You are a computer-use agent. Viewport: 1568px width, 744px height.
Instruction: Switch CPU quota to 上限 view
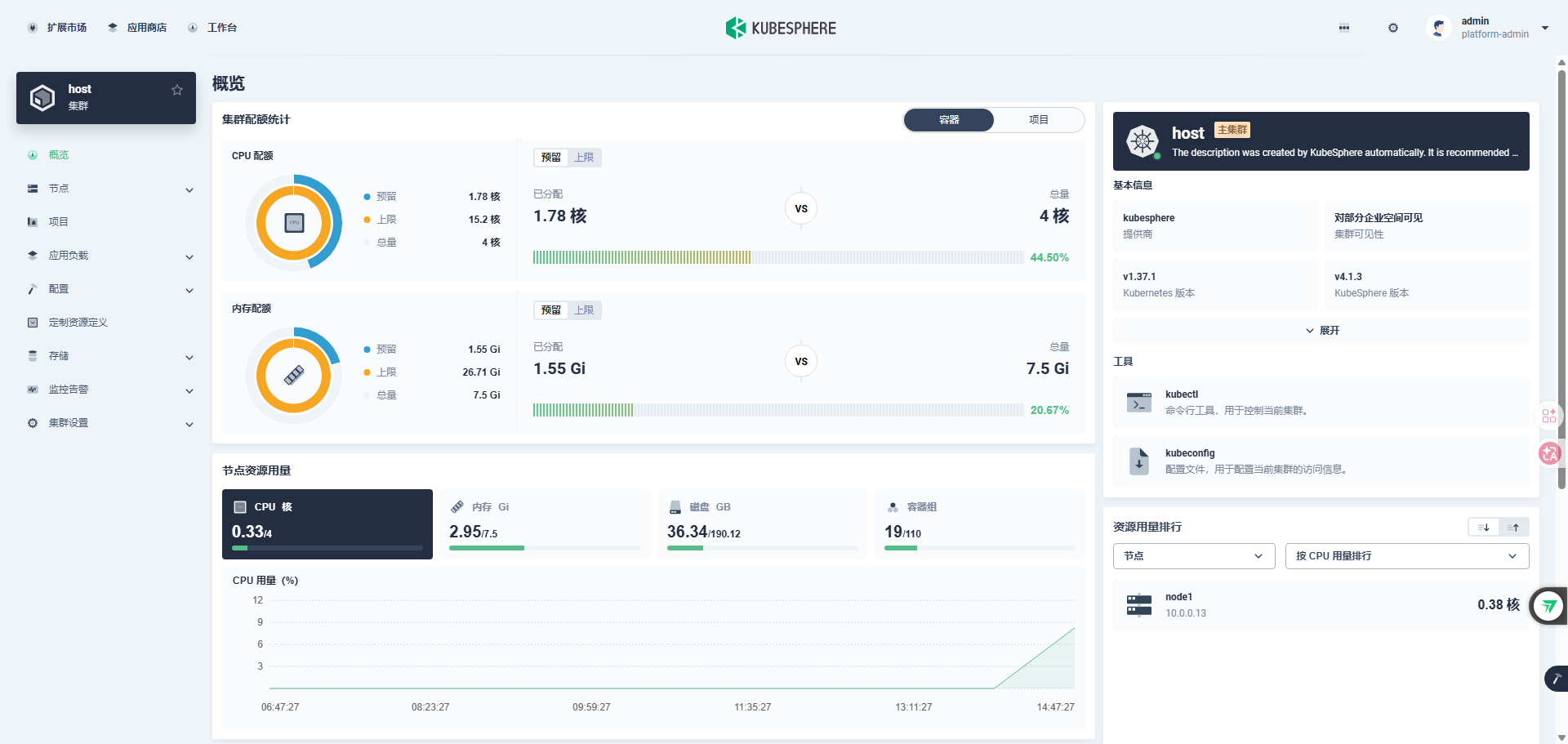click(584, 158)
